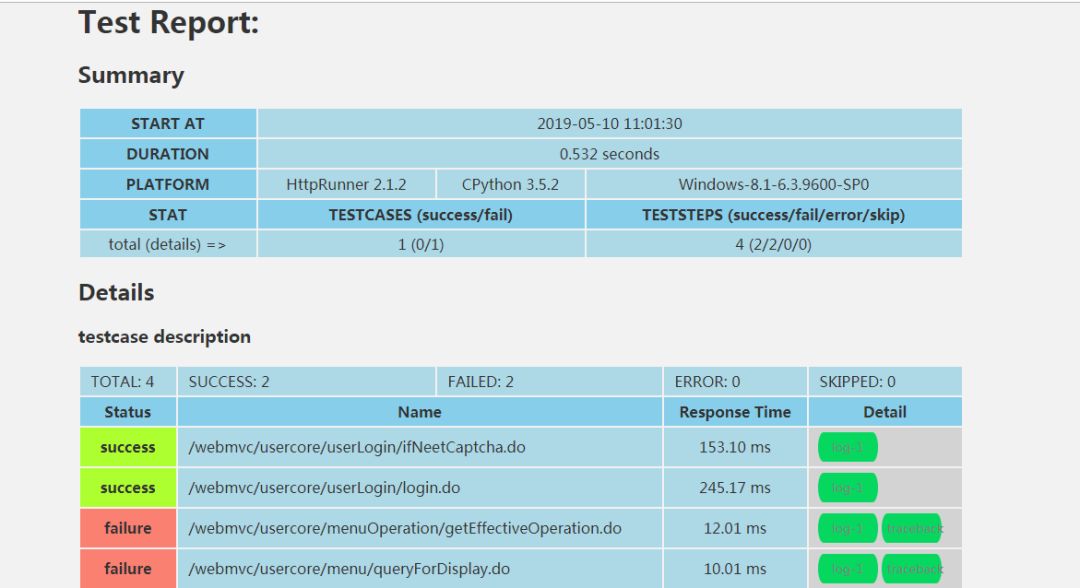Click the 153.10 ms response time

[735, 448]
